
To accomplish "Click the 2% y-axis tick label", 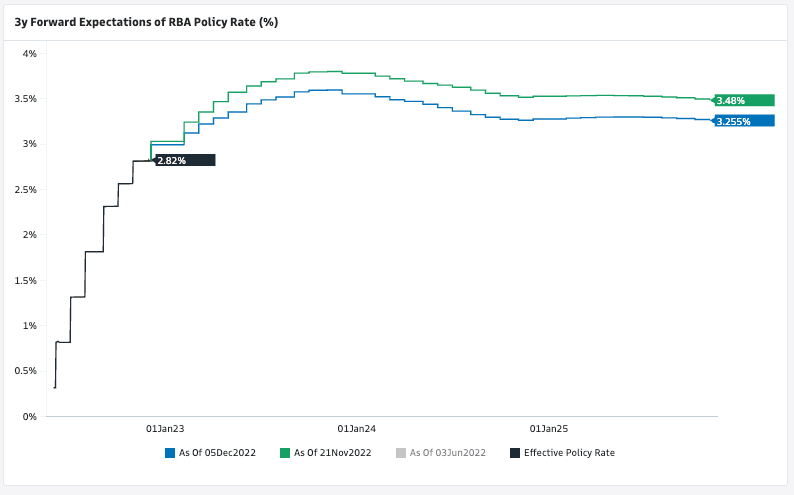I will click(30, 235).
